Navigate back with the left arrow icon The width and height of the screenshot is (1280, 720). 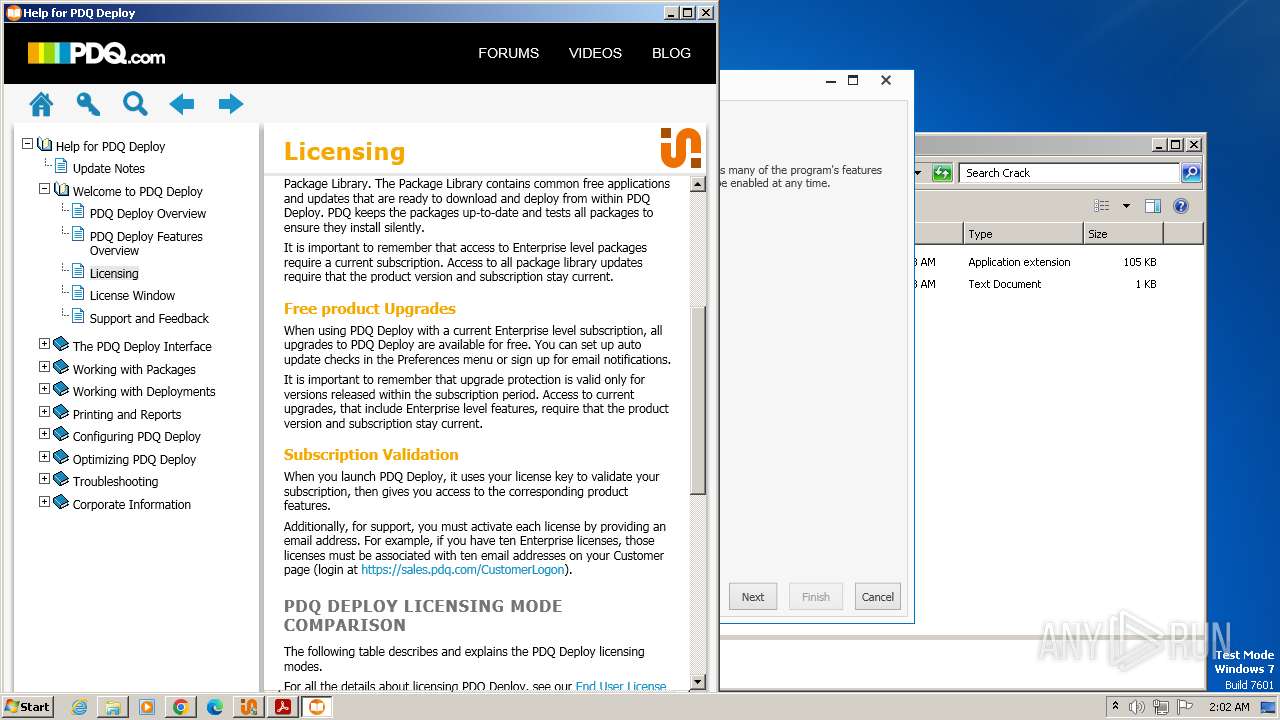[x=182, y=104]
